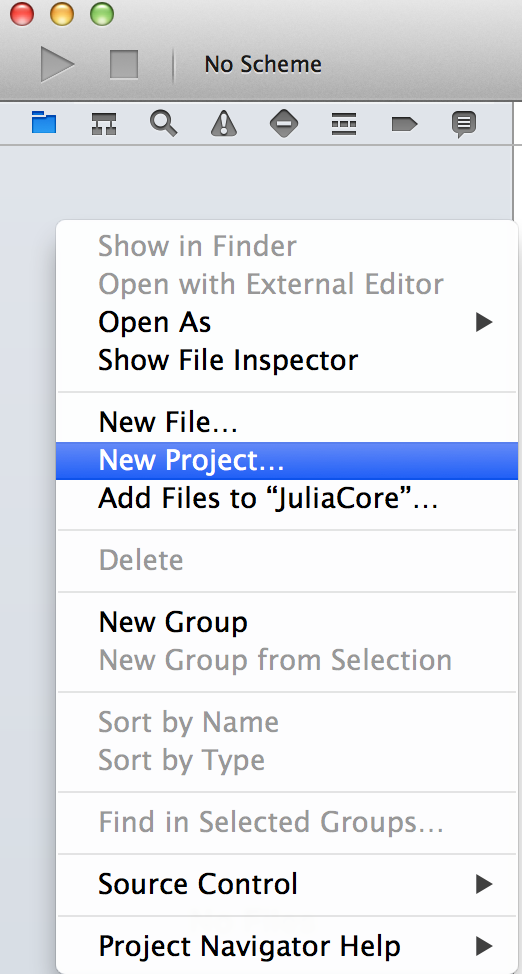Show the Issue navigator warning icon
The image size is (522, 974).
pyautogui.click(x=223, y=124)
